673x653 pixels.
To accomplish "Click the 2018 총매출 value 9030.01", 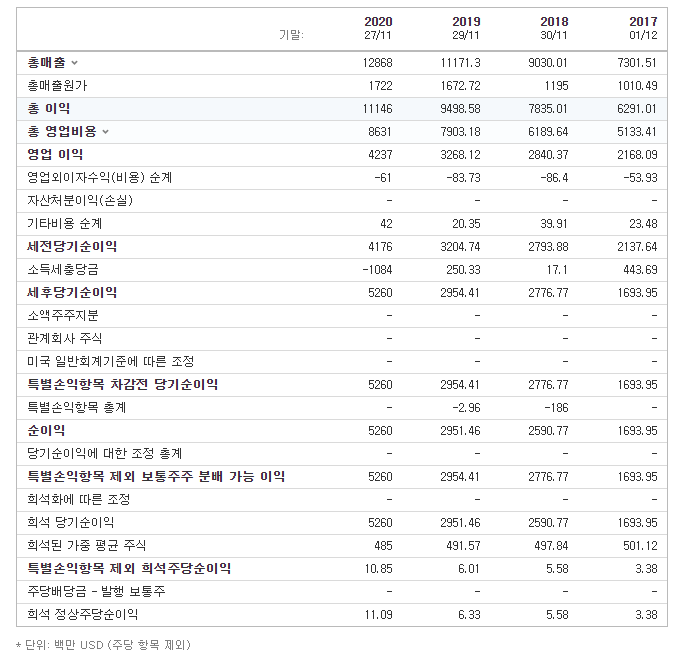I will [548, 63].
